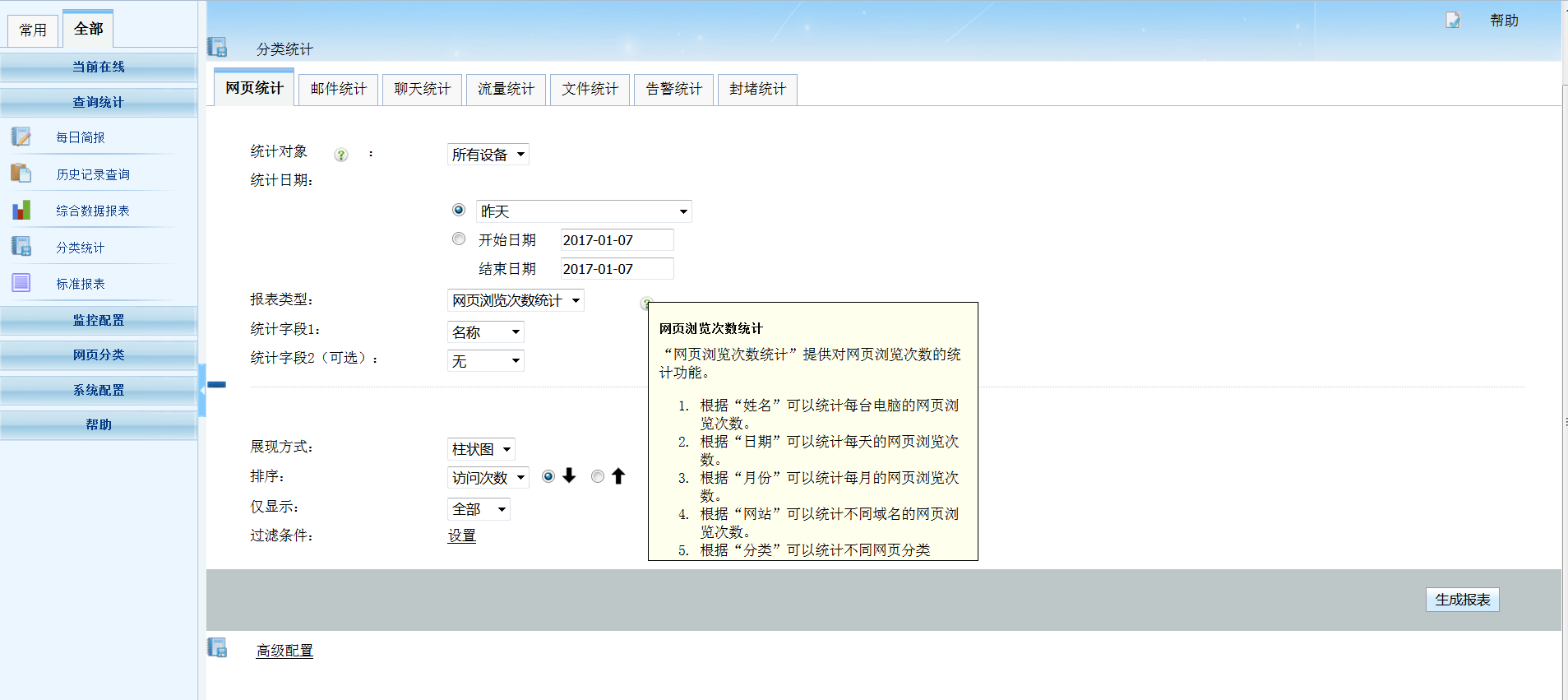This screenshot has height=700, width=1568.
Task: Click the 结束日期 date input field
Action: click(617, 269)
